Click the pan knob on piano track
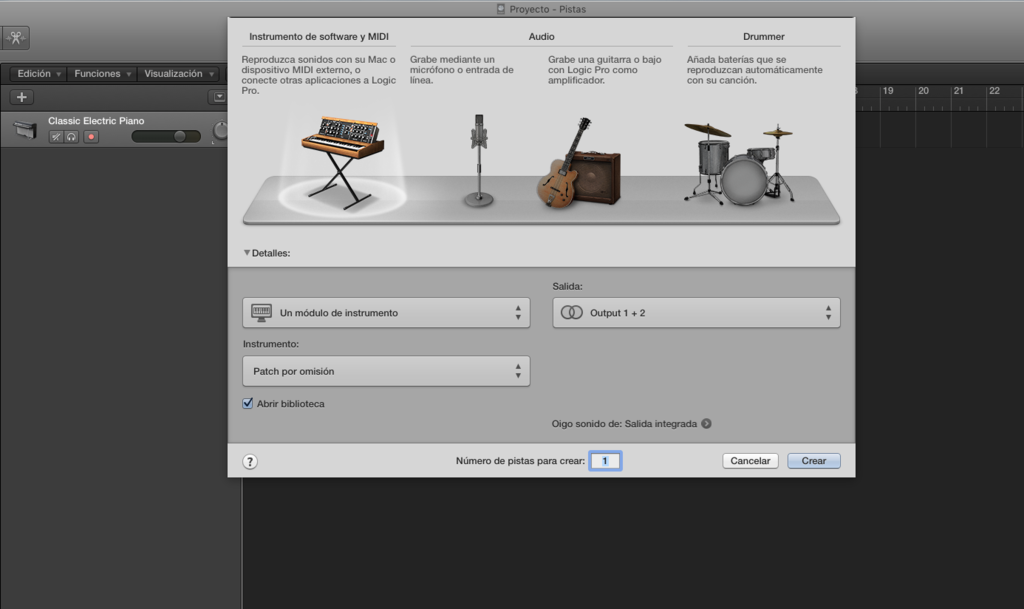The height and width of the screenshot is (609, 1024). pyautogui.click(x=221, y=131)
